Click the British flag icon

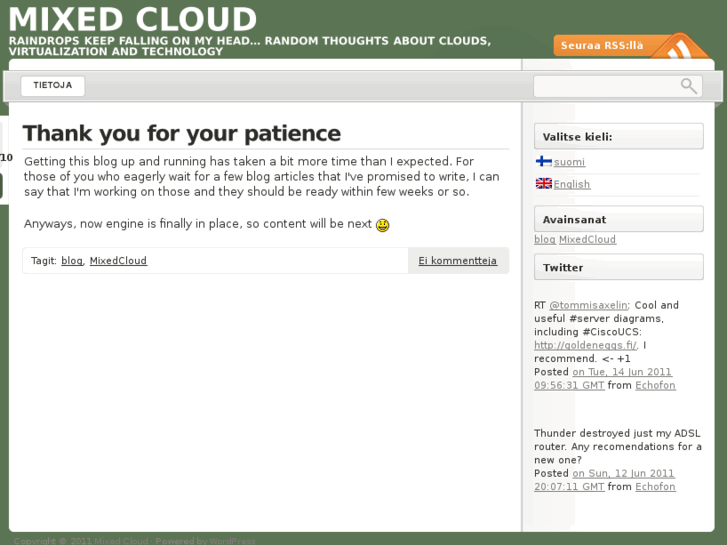tap(543, 183)
